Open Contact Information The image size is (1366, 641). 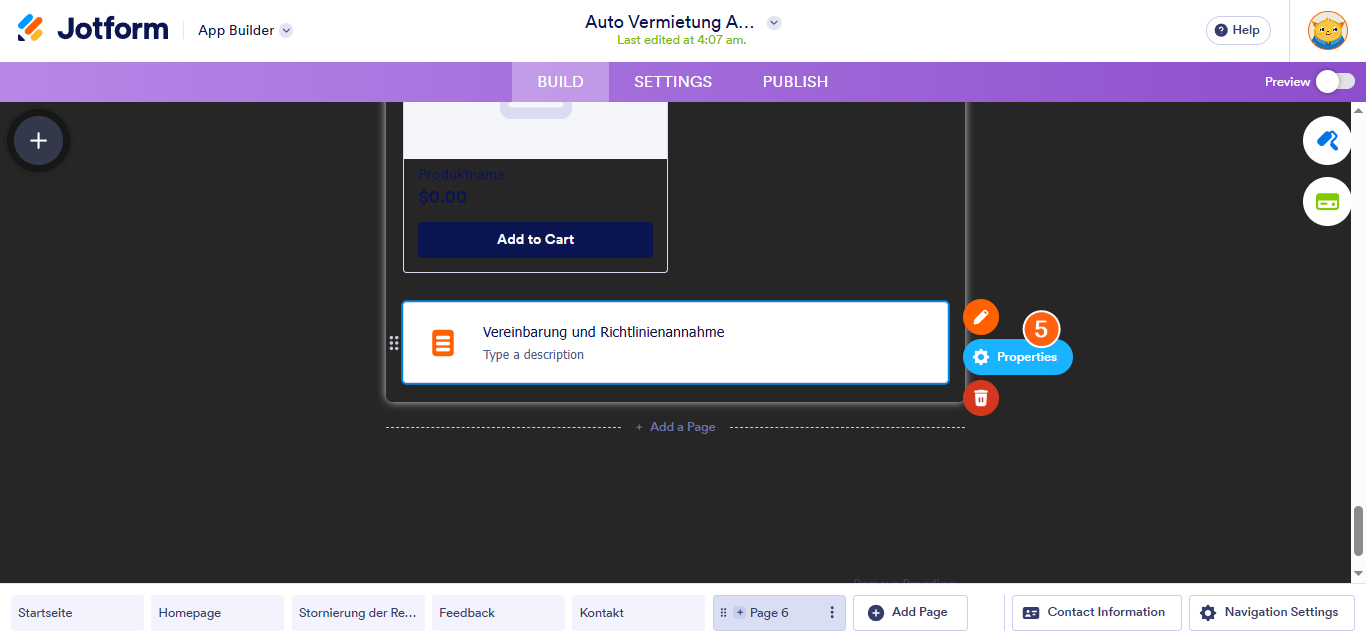(x=1096, y=613)
